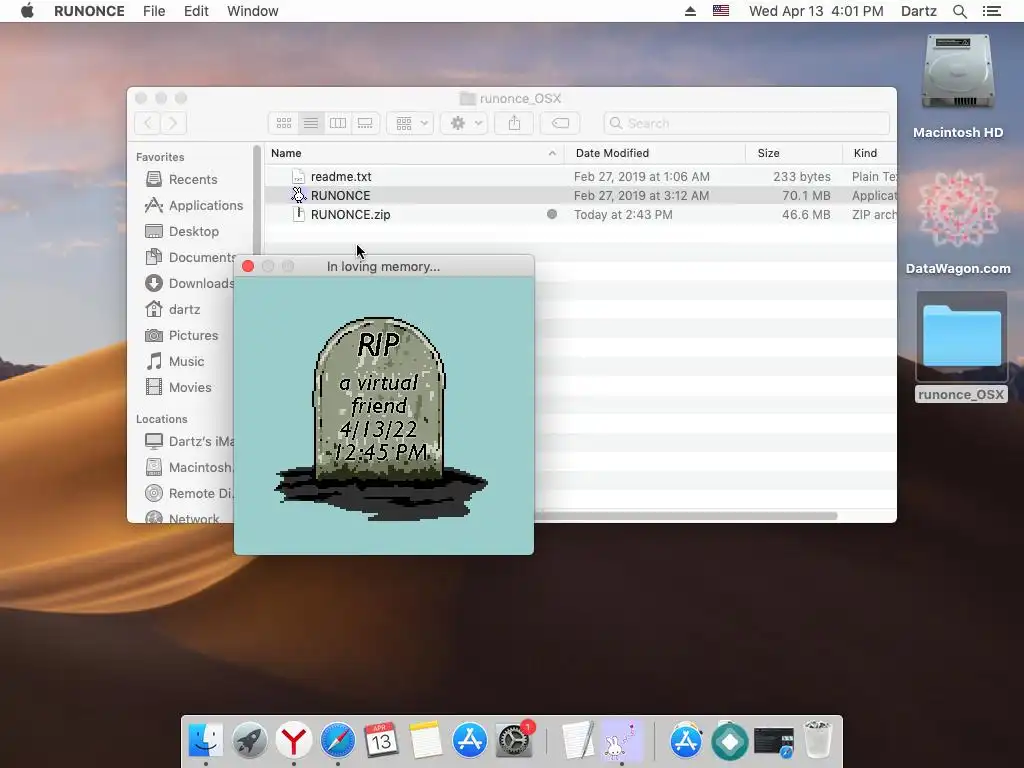Click the Dartz user menu
Viewport: 1024px width, 768px height.
click(x=919, y=11)
